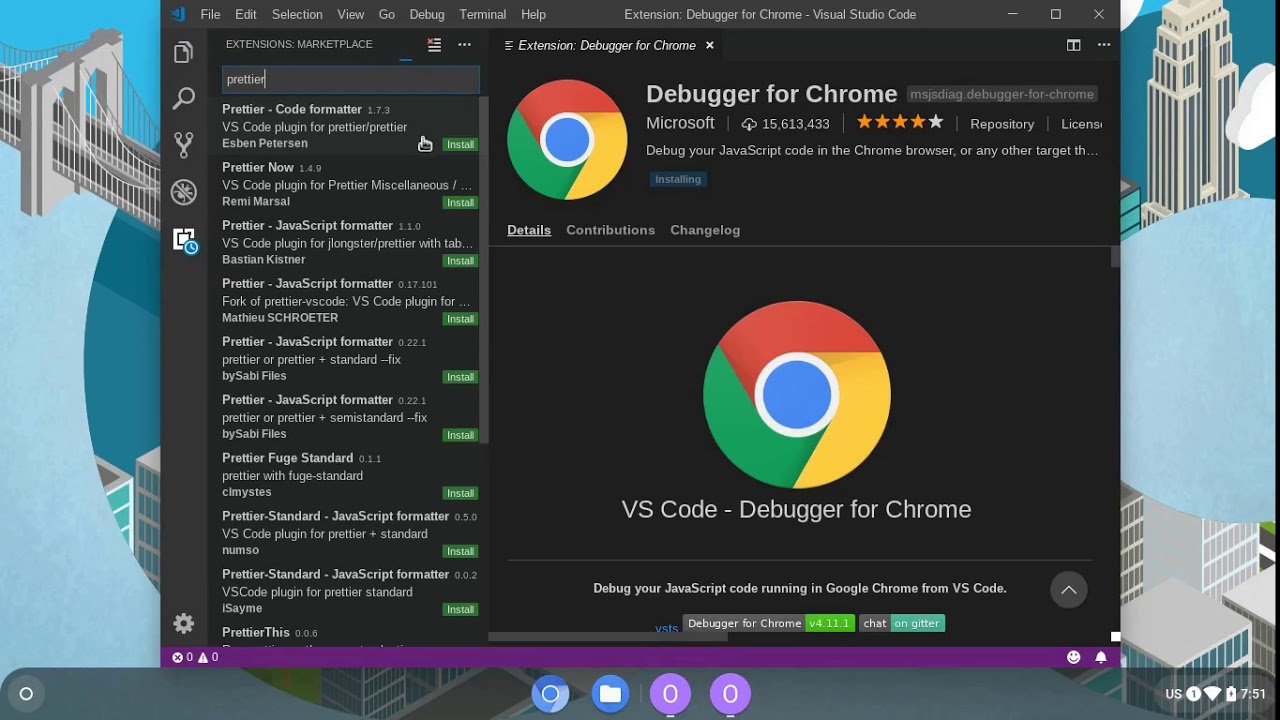Click the extension identifier msjsdiag.debugger-for-chrome
This screenshot has width=1280, height=720.
coord(1002,94)
